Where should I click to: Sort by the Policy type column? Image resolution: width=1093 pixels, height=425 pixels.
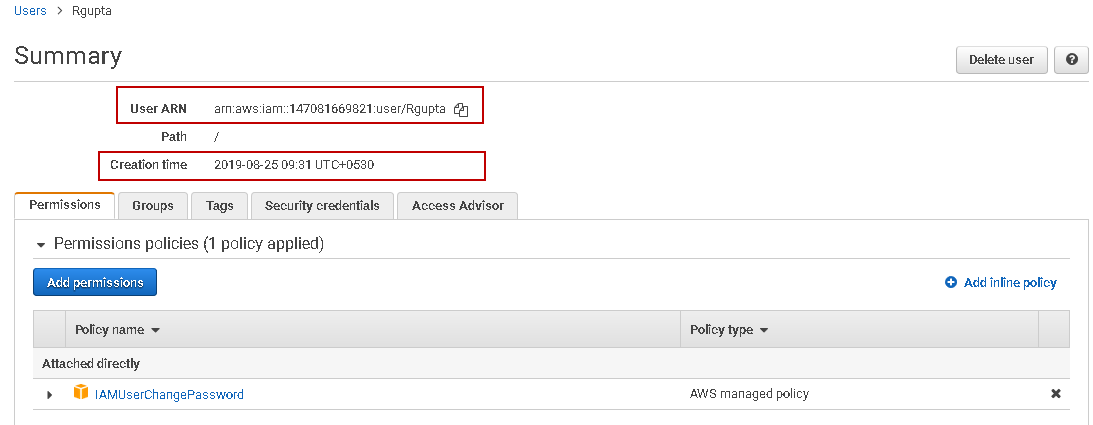pyautogui.click(x=728, y=330)
